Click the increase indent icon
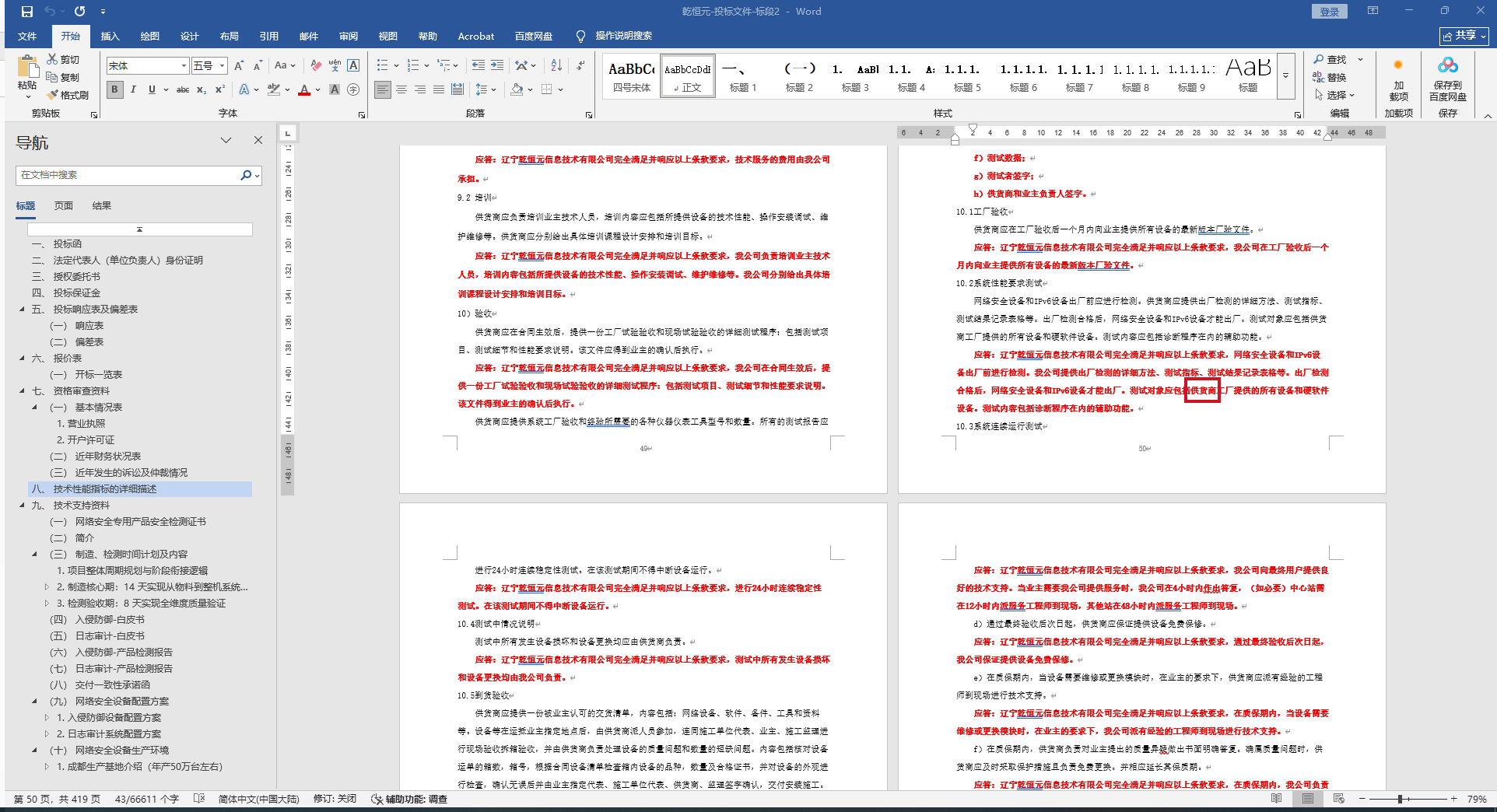Viewport: 1497px width, 812px height. click(496, 65)
